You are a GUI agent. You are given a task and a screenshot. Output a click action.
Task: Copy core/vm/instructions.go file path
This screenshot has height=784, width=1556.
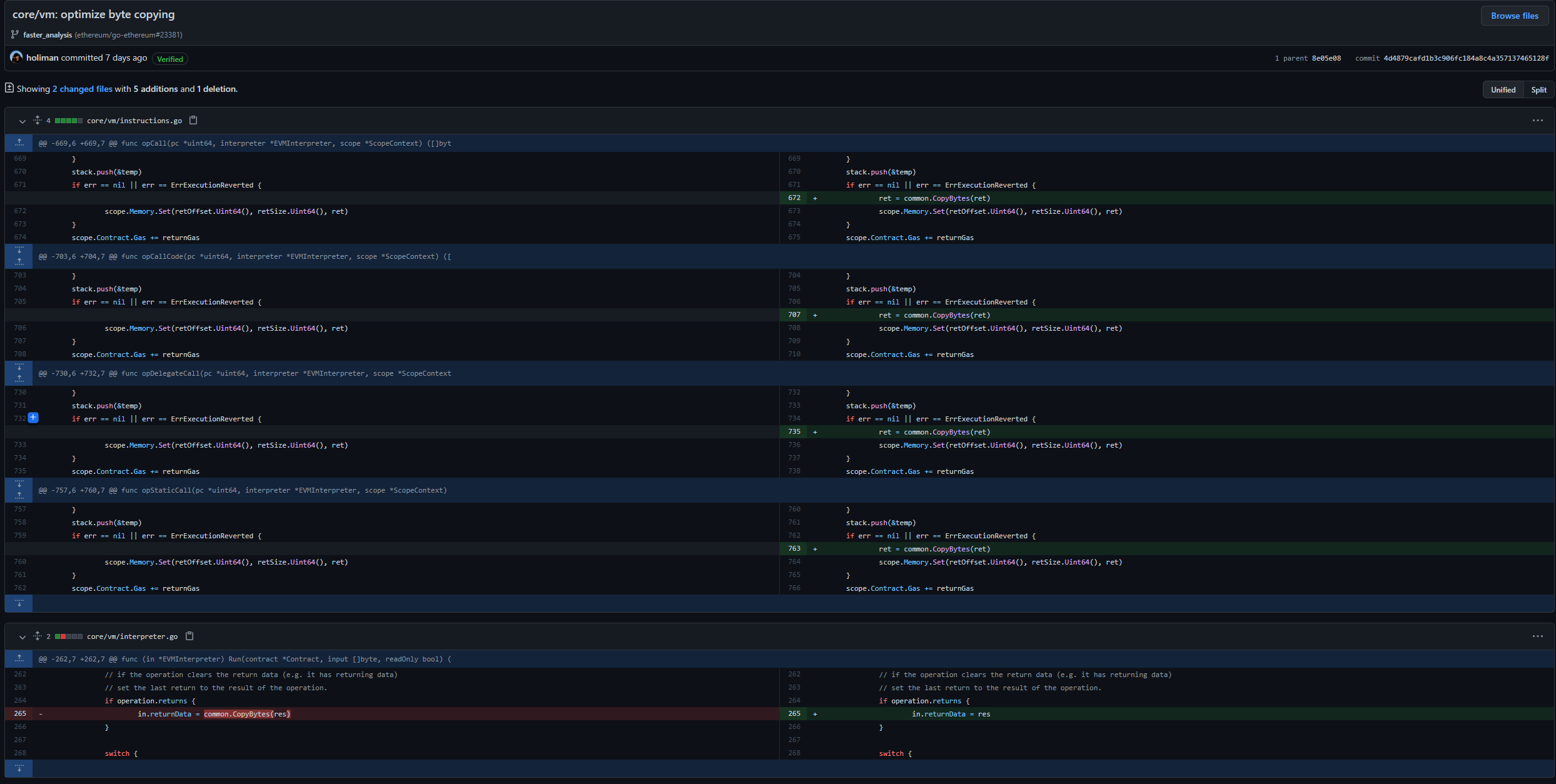(193, 120)
